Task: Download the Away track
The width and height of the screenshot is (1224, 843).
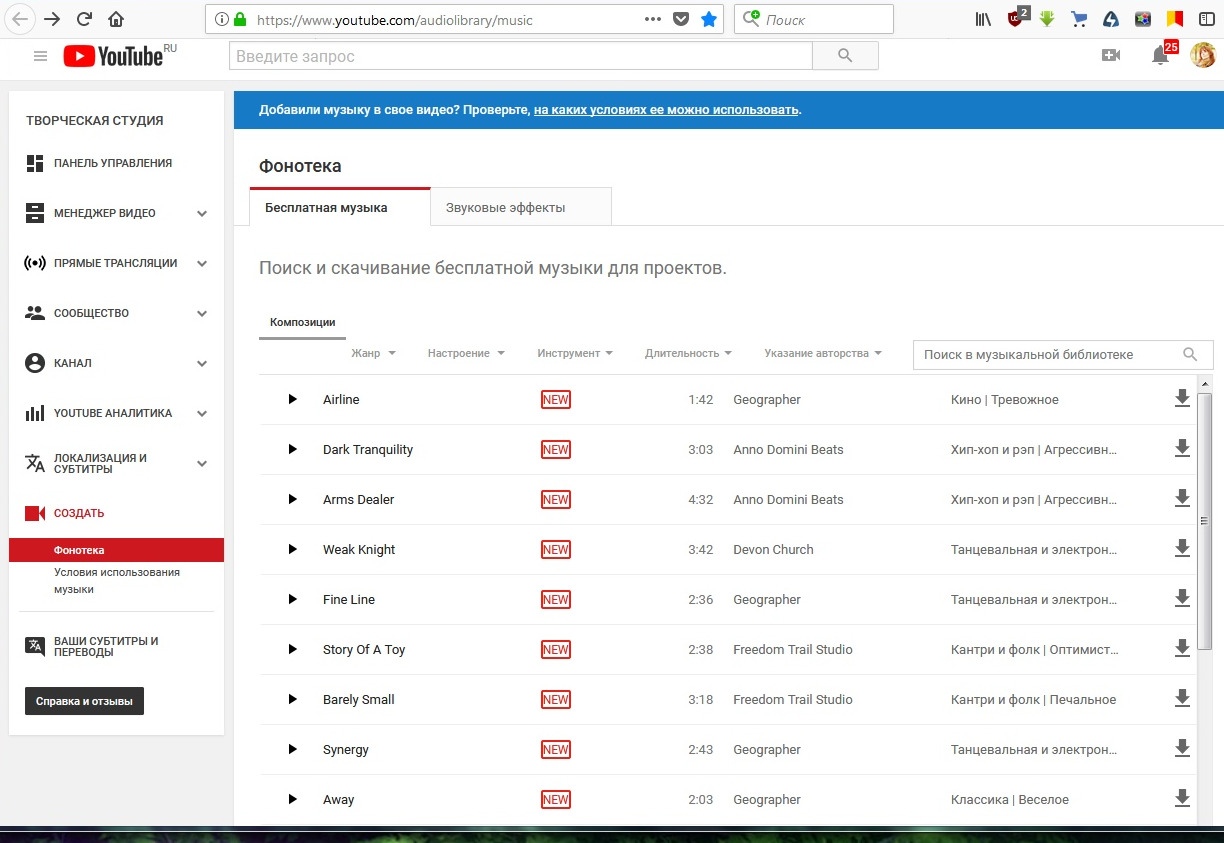Action: (x=1182, y=799)
